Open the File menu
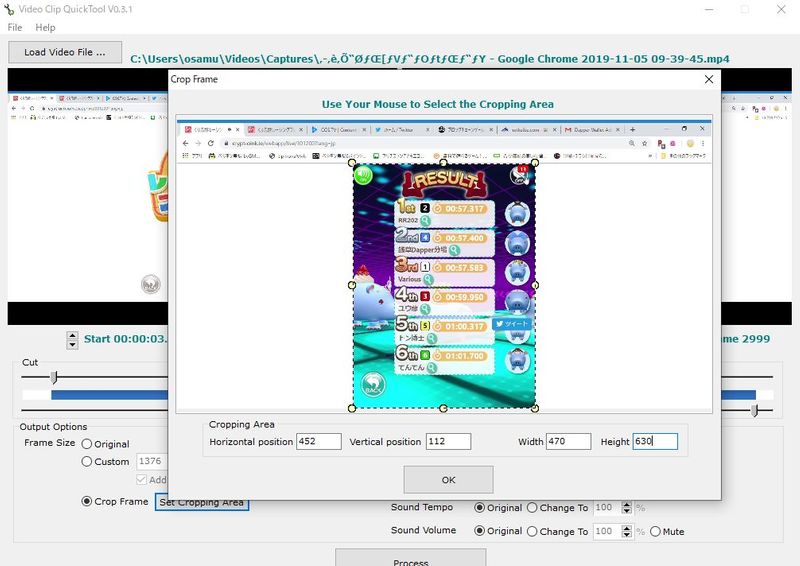 click(x=16, y=28)
